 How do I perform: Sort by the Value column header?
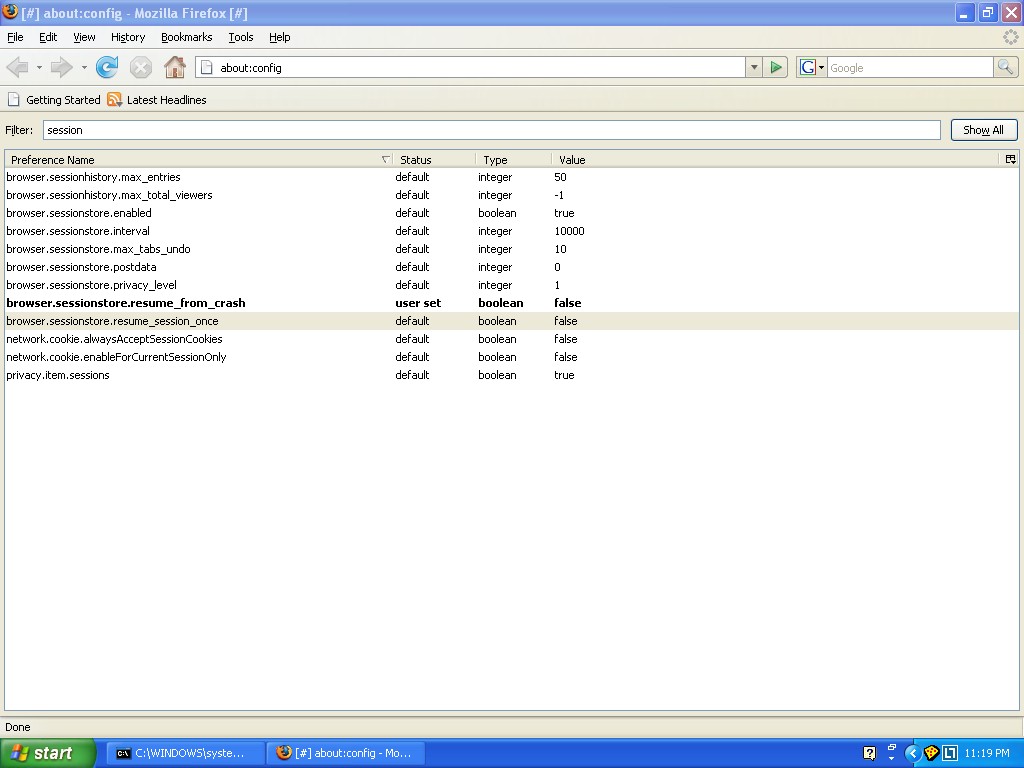[776, 159]
